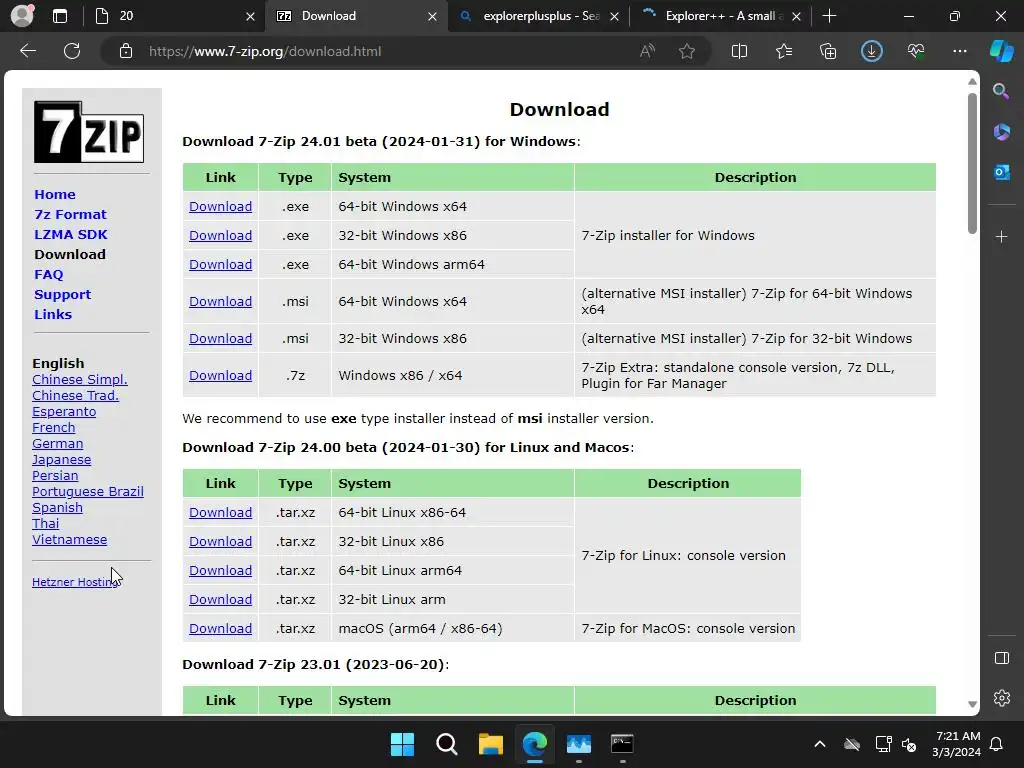Open Links page
Screen dimensions: 1024x768
click(53, 314)
